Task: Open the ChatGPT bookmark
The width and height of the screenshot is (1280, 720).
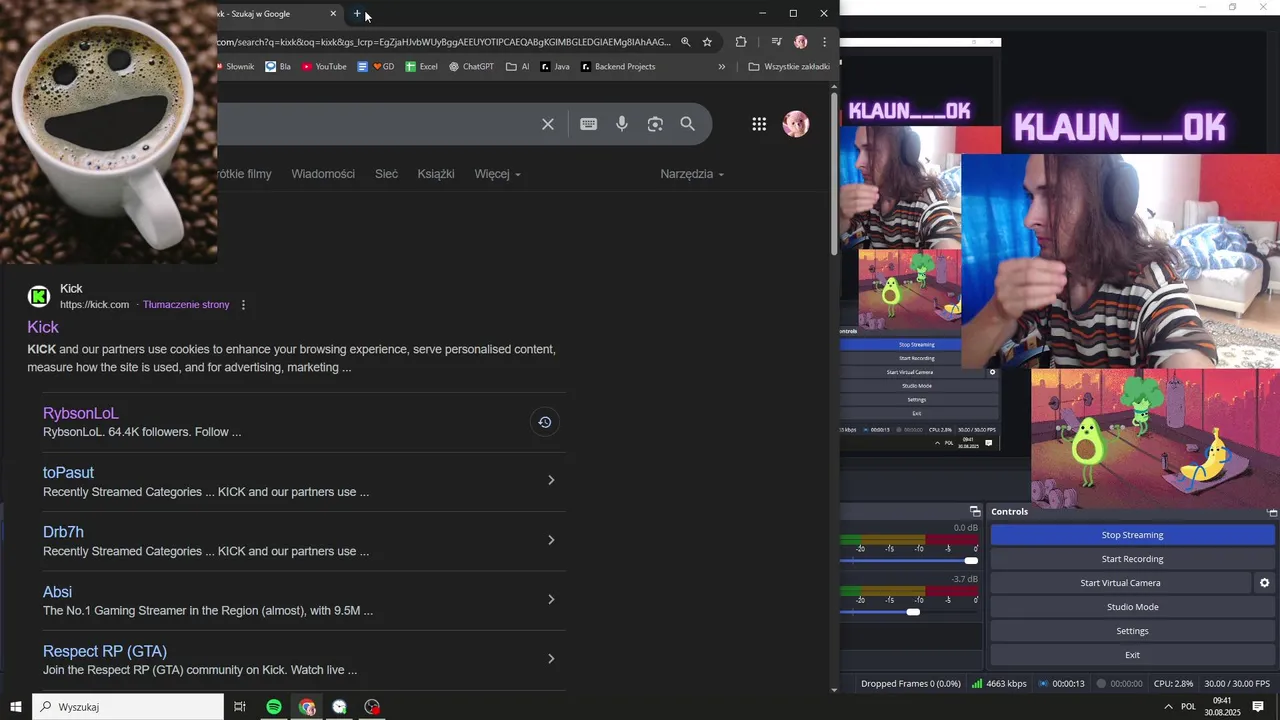Action: (x=471, y=67)
